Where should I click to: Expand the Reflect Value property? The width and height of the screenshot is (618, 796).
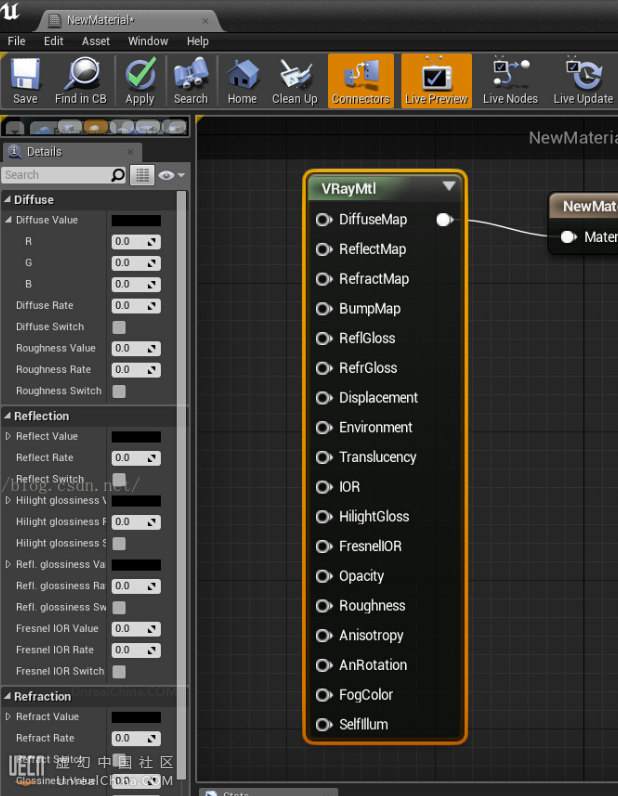click(9, 437)
